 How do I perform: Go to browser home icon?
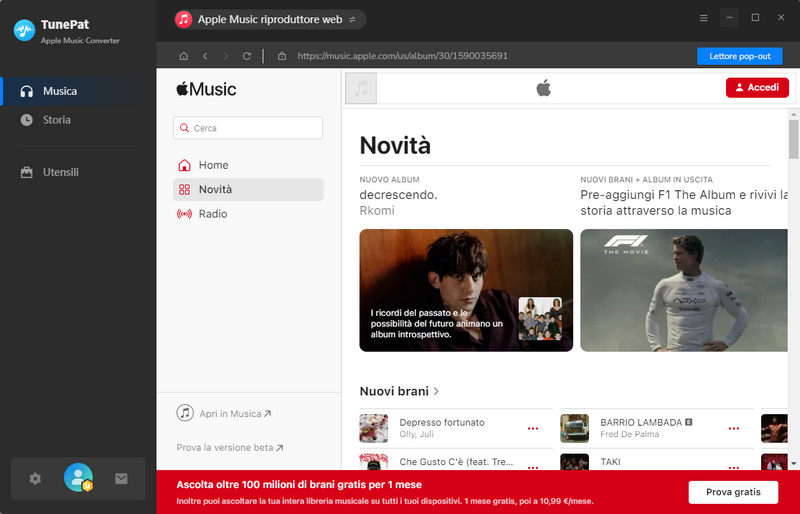(184, 56)
